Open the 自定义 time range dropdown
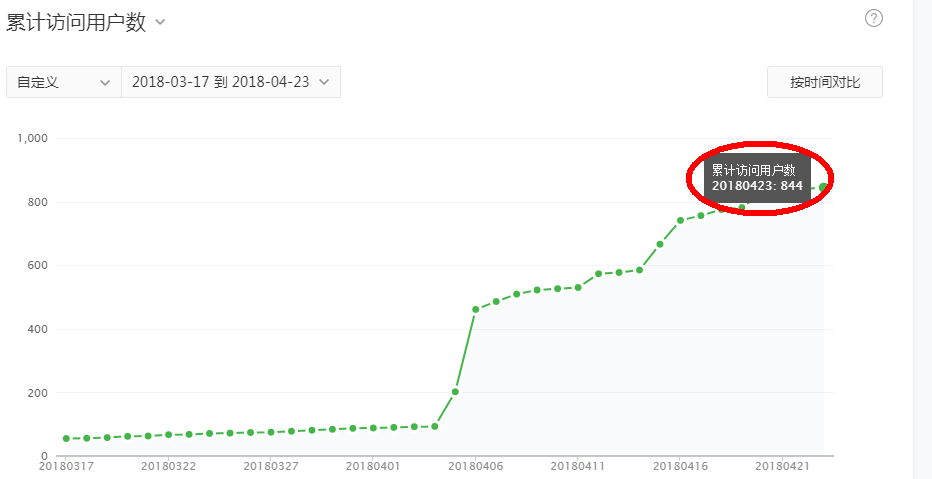The width and height of the screenshot is (932, 479). point(64,82)
